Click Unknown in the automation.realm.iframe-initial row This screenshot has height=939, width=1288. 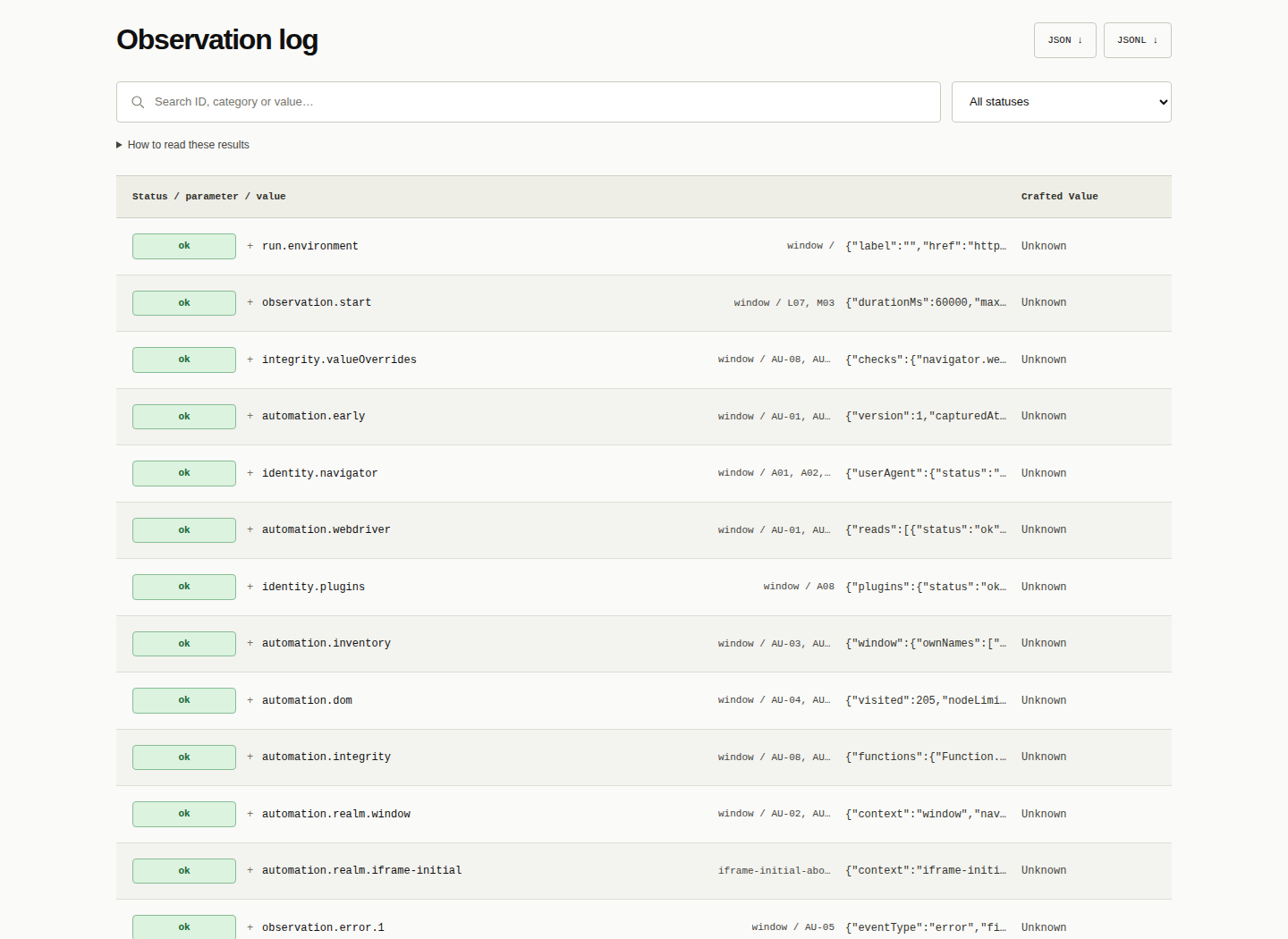1044,870
